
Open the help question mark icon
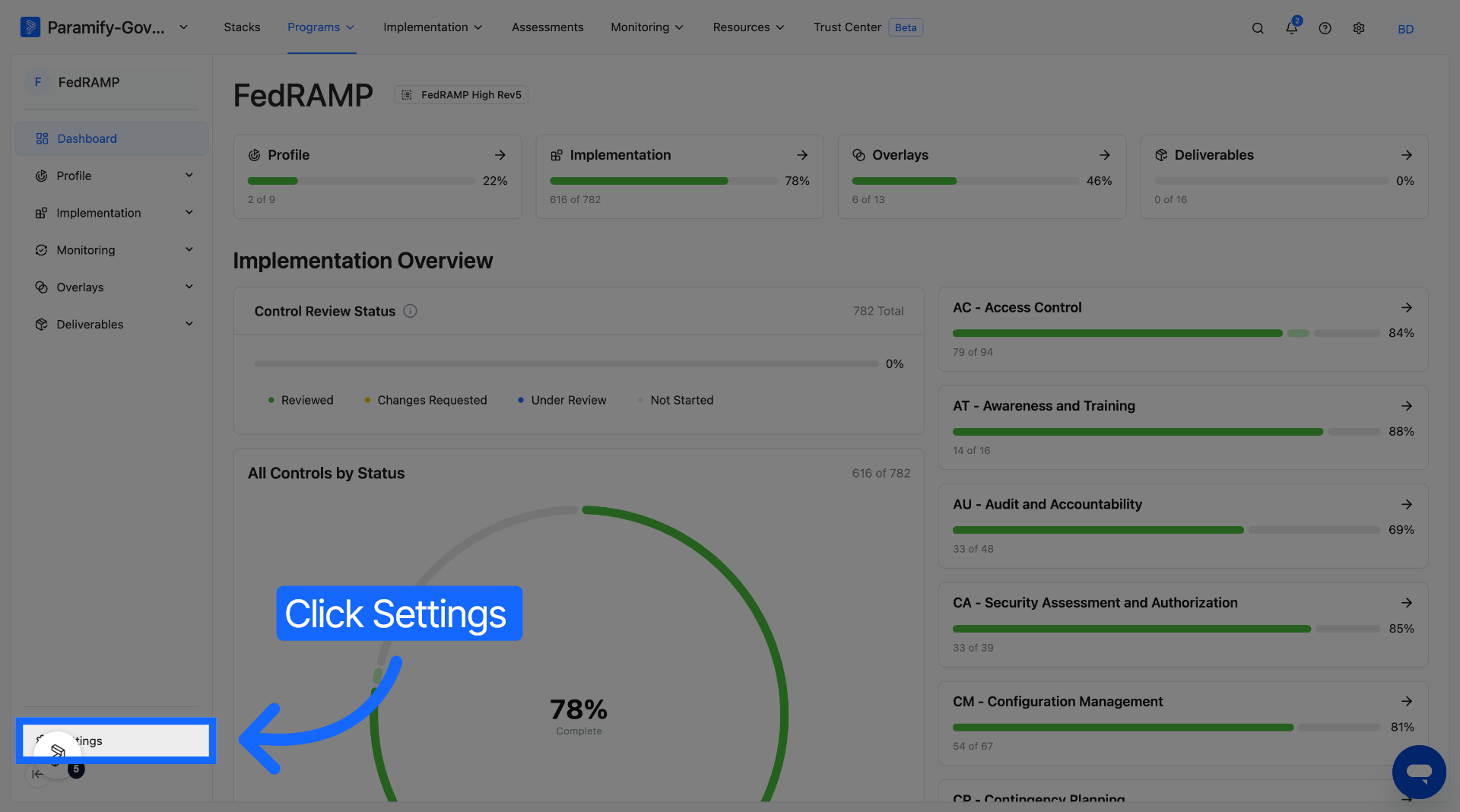(1325, 28)
